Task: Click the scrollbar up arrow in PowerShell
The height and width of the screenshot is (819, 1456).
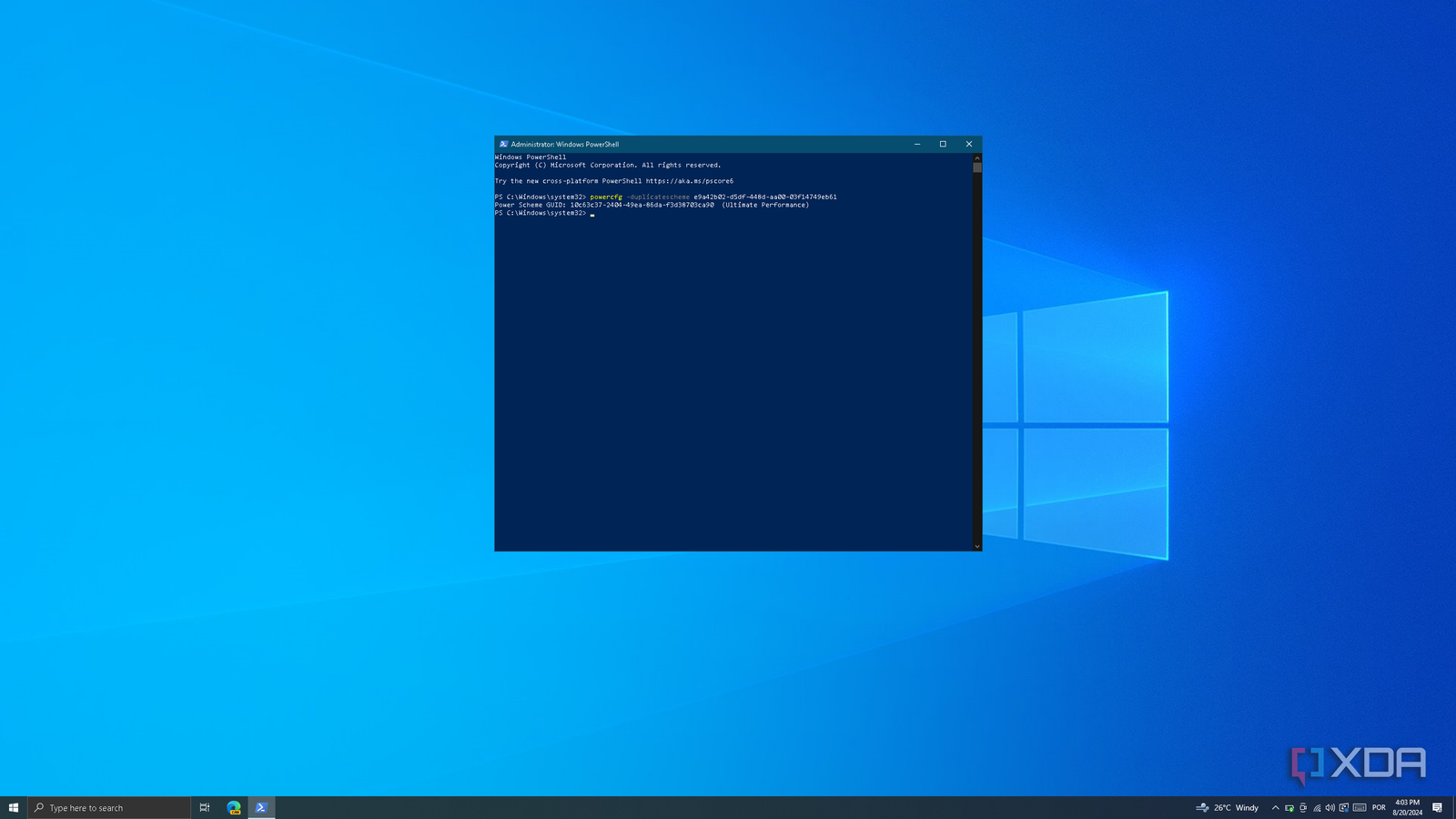Action: click(x=976, y=156)
